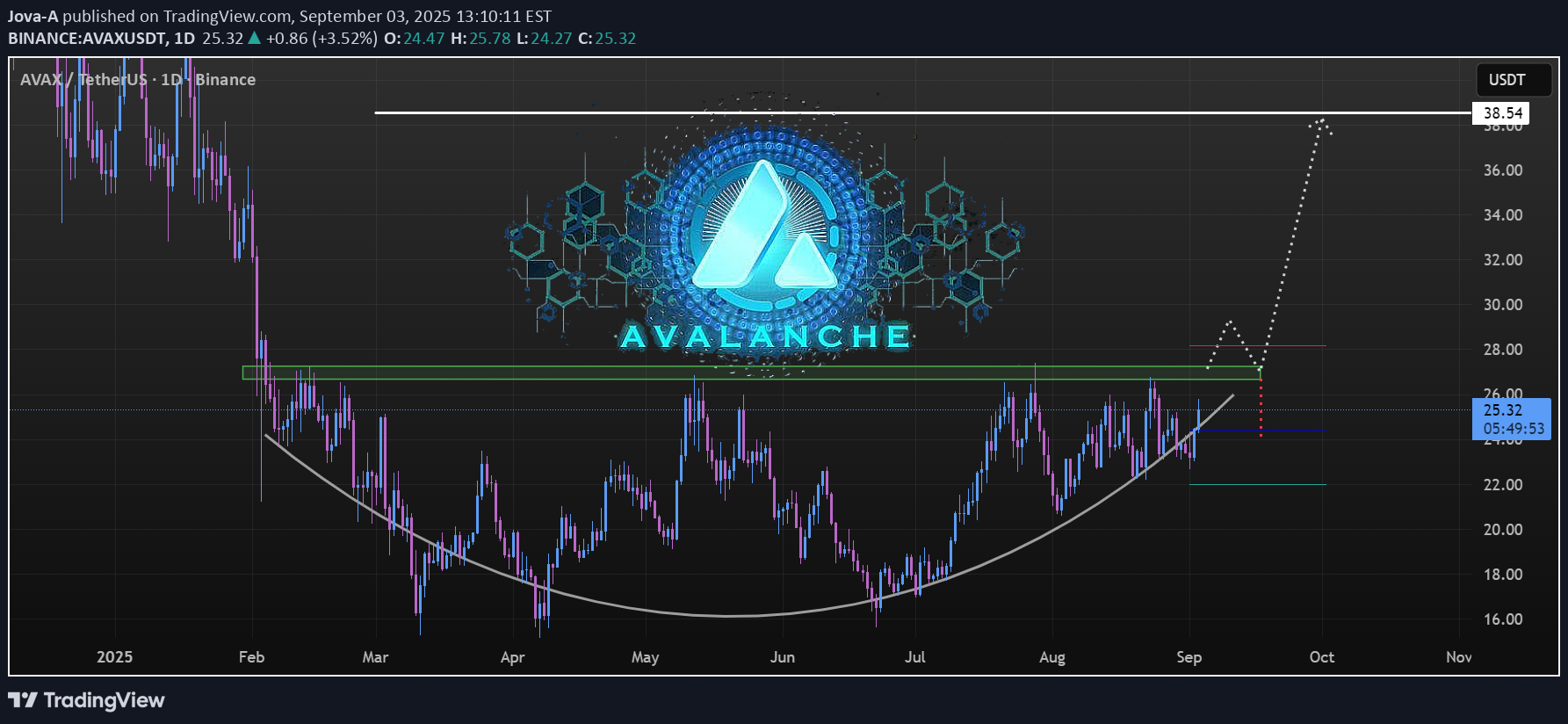Click the 16.00 price axis label

1503,619
